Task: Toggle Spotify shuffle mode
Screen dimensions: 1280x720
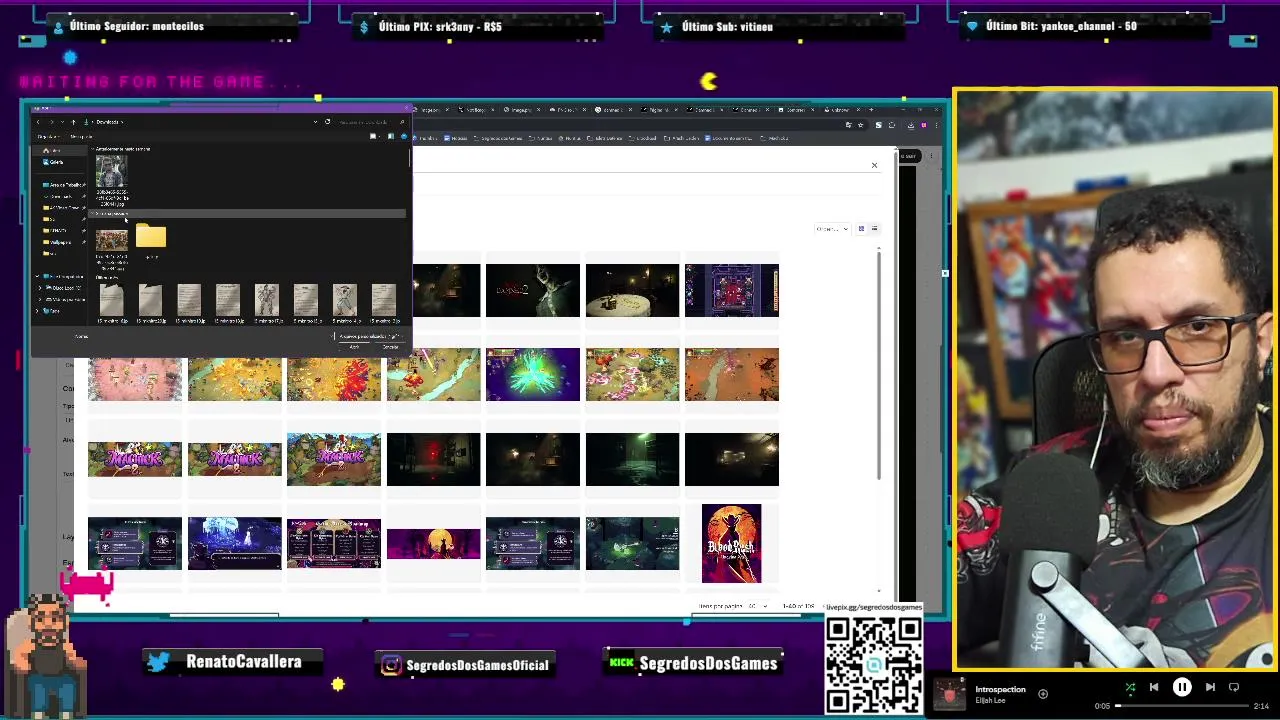Action: (1130, 687)
